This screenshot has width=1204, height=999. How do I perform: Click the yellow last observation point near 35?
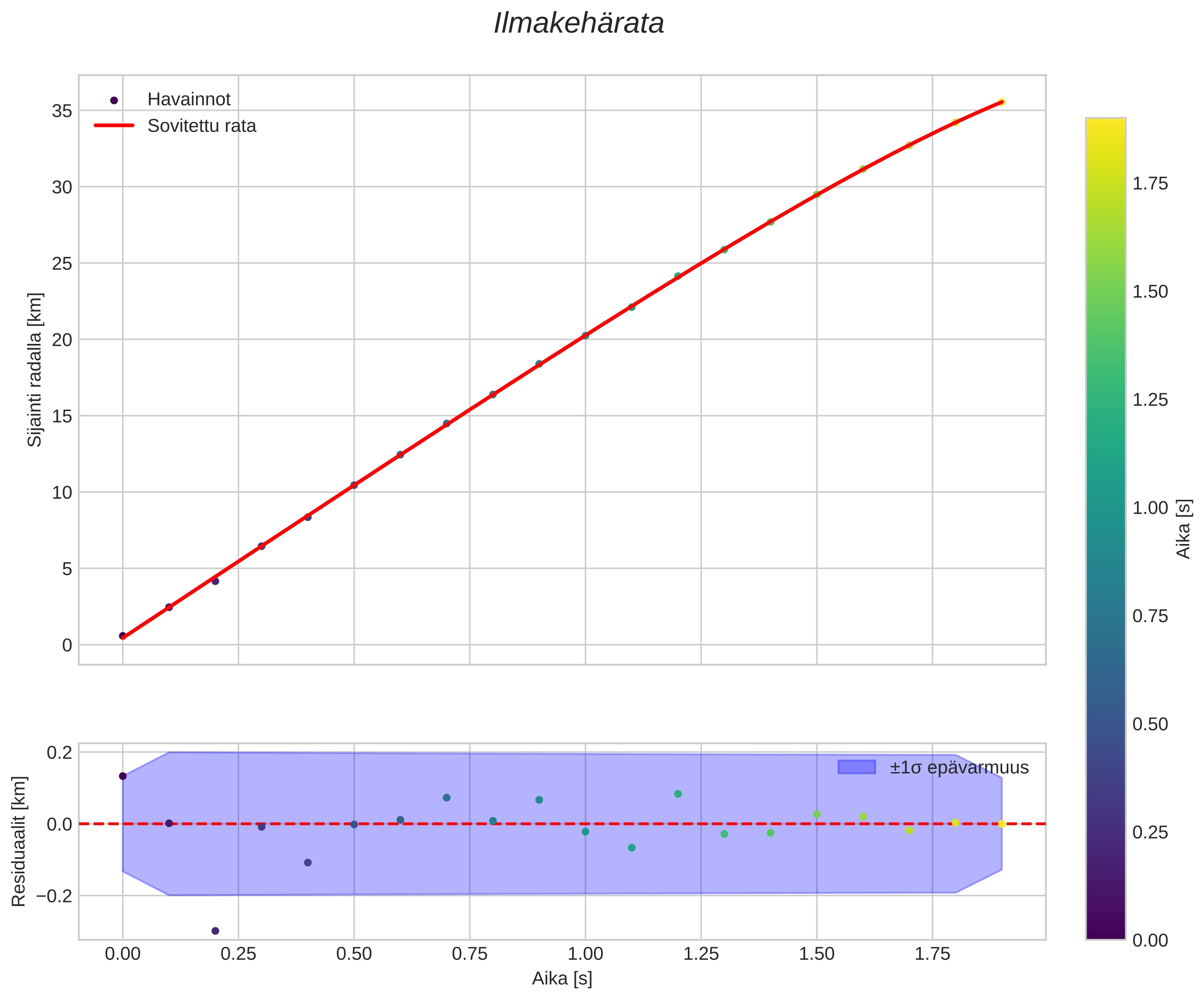[x=1001, y=102]
